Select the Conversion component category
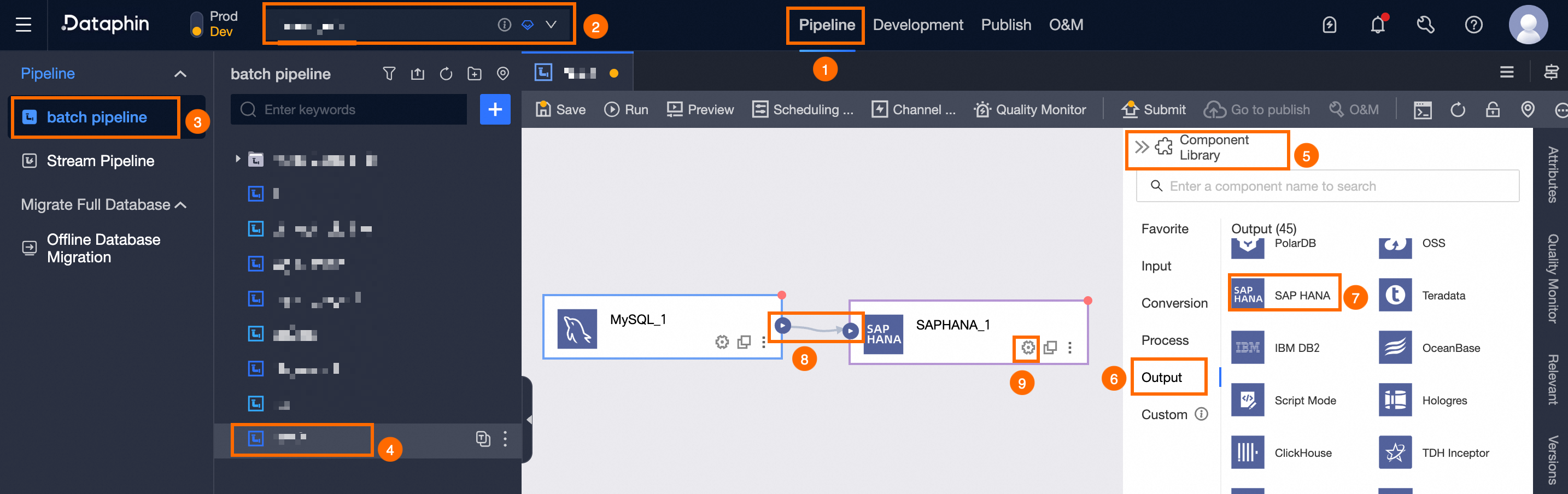This screenshot has height=494, width=1568. 1174,304
